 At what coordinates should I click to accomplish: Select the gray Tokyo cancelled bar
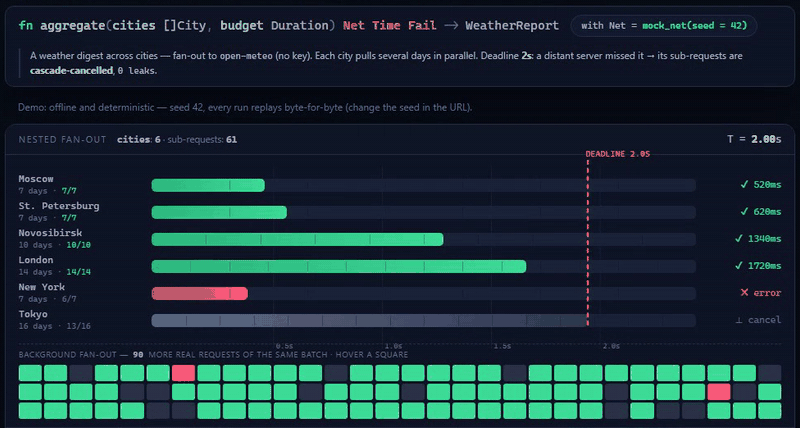coord(369,320)
